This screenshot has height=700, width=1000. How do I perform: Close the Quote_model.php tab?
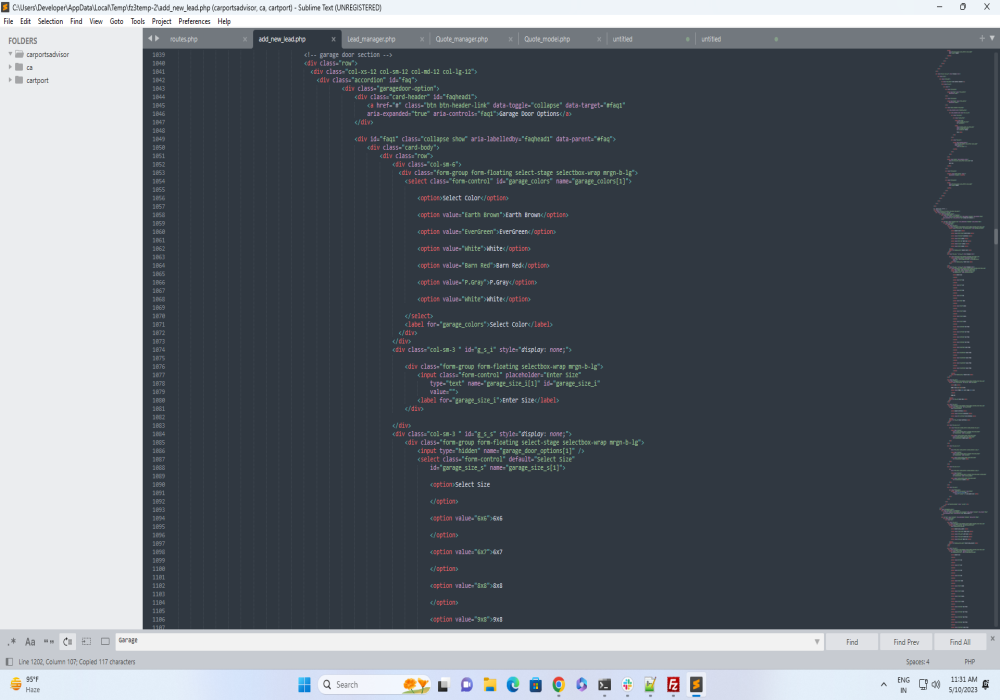point(599,39)
